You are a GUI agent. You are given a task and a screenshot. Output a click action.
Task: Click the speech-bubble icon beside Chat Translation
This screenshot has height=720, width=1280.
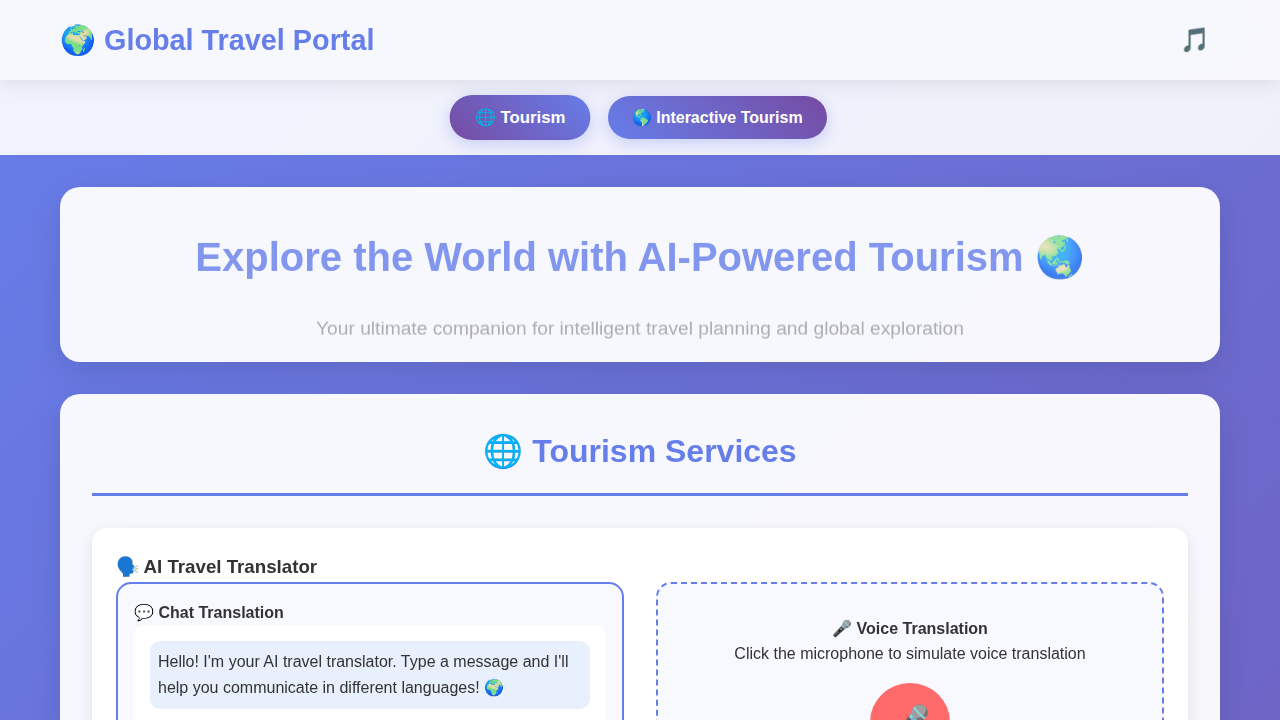point(144,612)
